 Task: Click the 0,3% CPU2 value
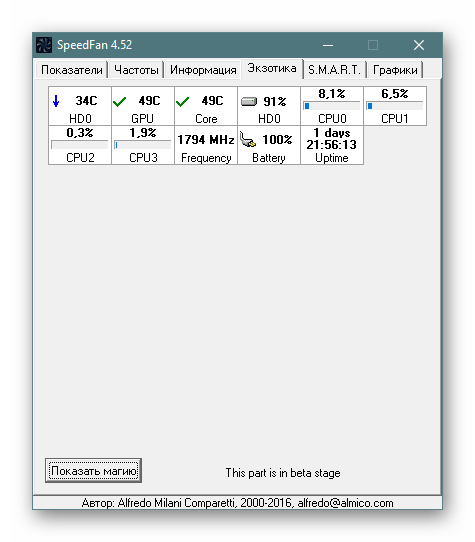(80, 133)
